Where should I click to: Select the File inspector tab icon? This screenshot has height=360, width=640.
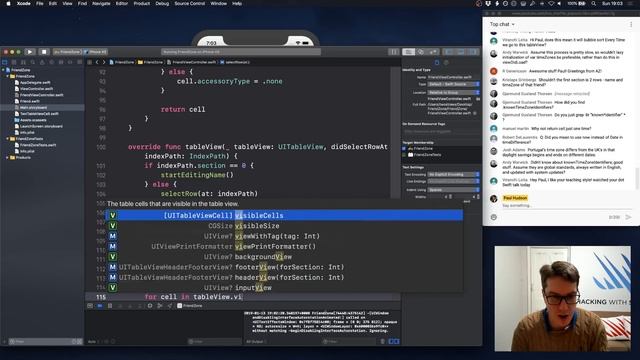point(437,62)
